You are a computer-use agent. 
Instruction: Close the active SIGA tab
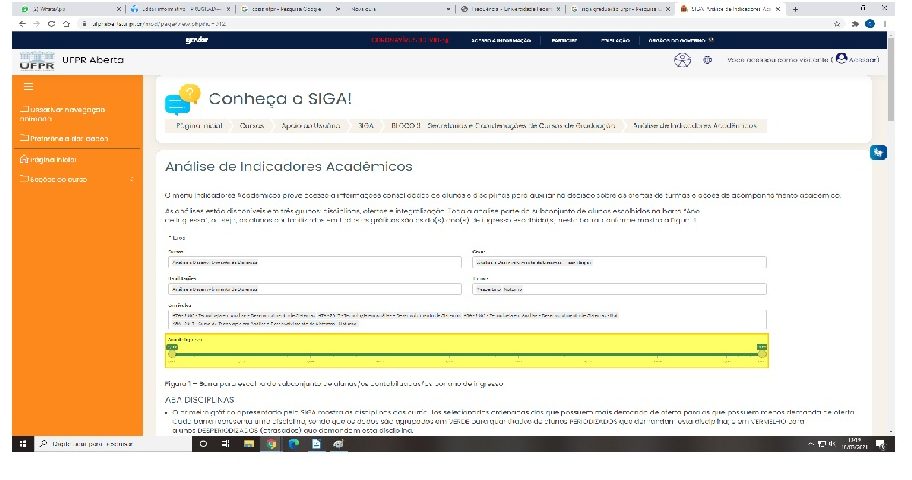[x=778, y=9]
